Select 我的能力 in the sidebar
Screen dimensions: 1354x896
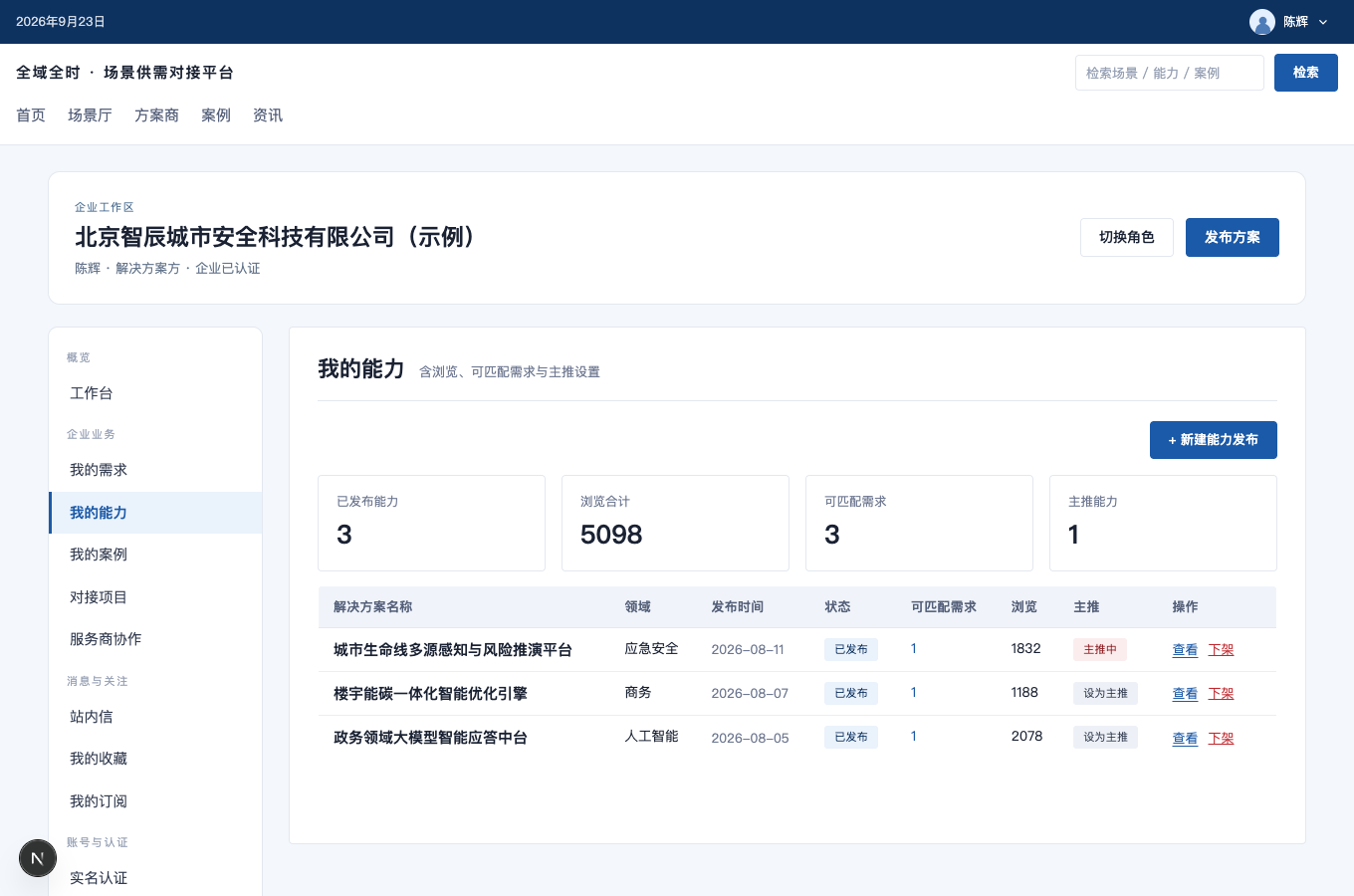click(155, 513)
